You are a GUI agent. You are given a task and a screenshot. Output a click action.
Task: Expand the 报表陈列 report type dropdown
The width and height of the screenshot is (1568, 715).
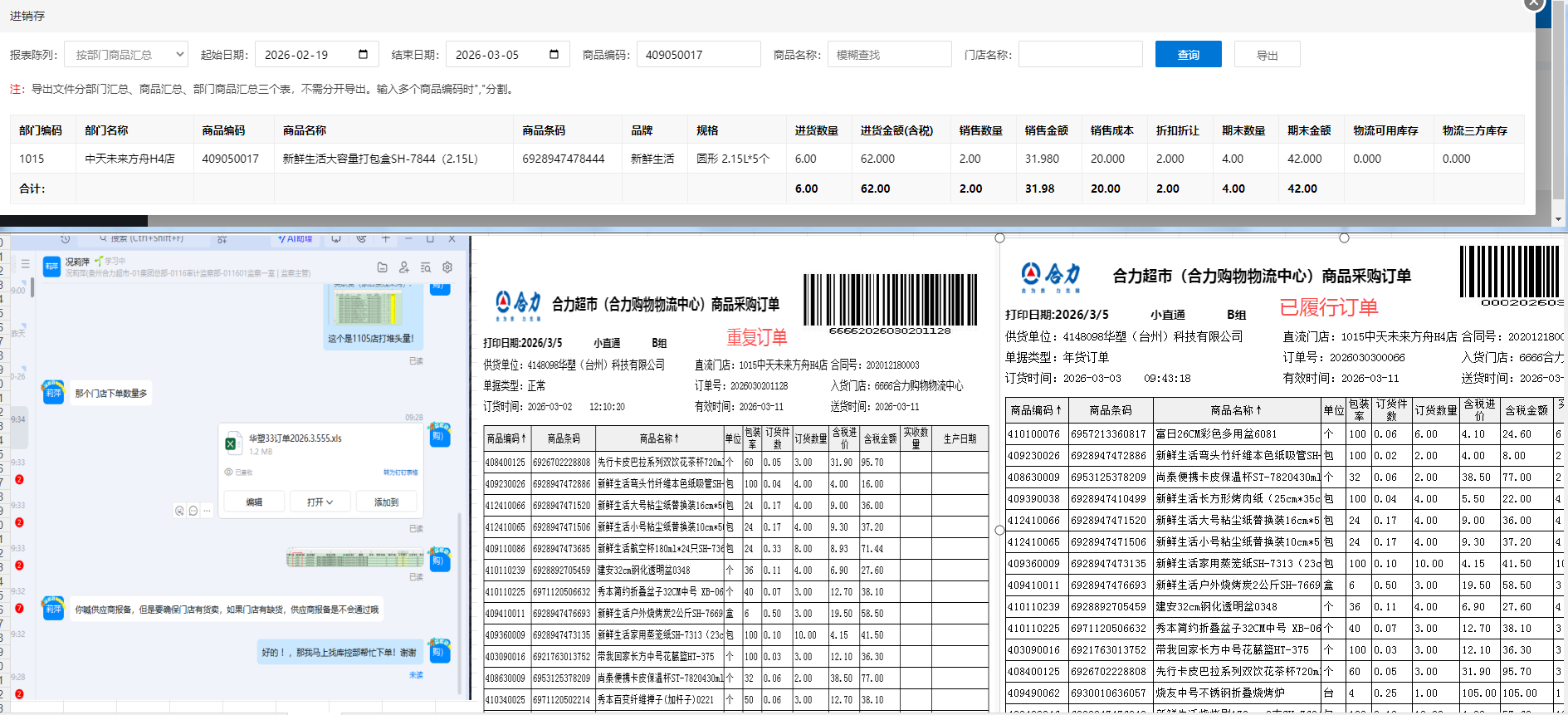(126, 55)
